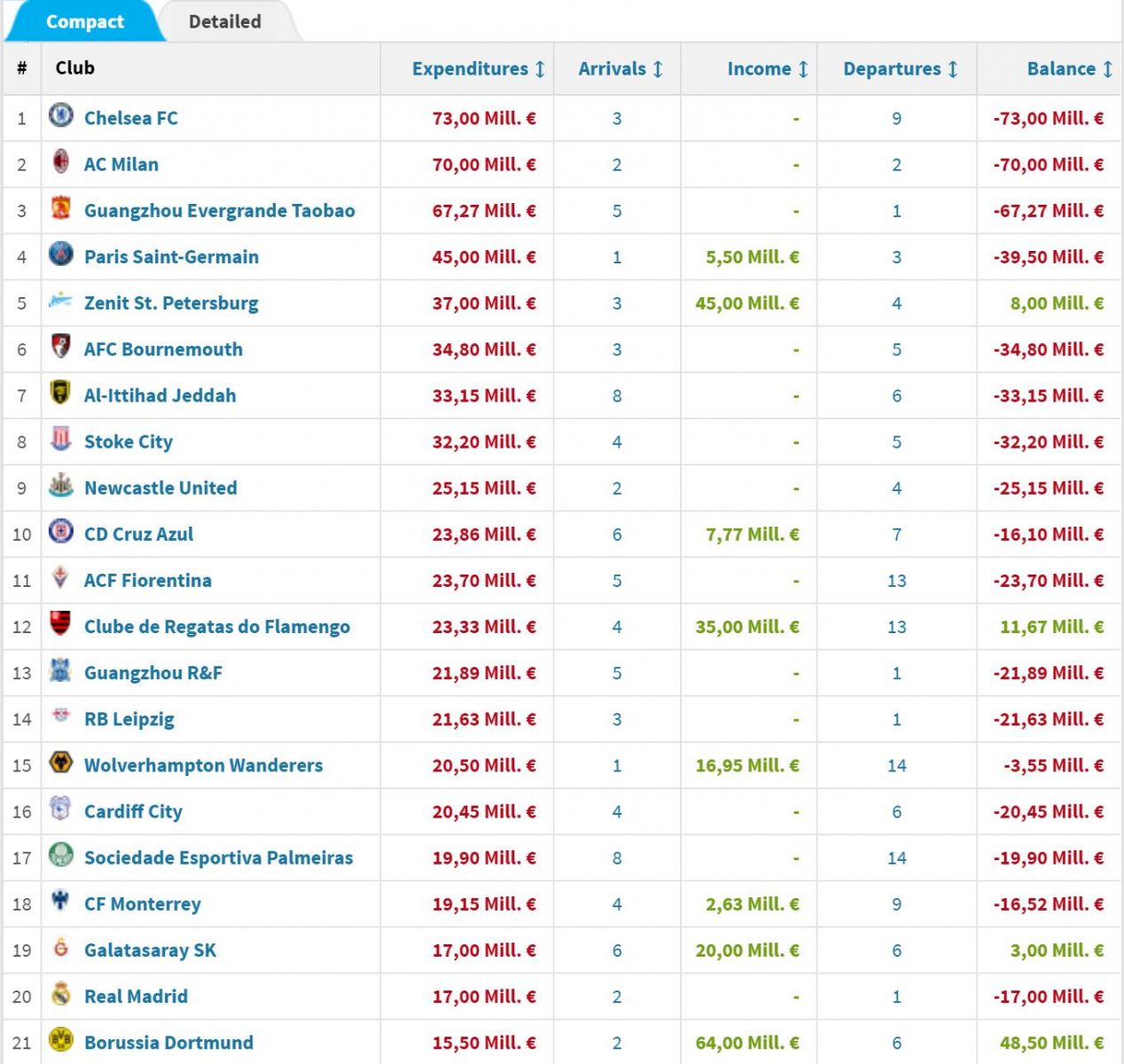1124x1064 pixels.
Task: Click the Chelsea FC club crest icon
Action: coord(60,115)
